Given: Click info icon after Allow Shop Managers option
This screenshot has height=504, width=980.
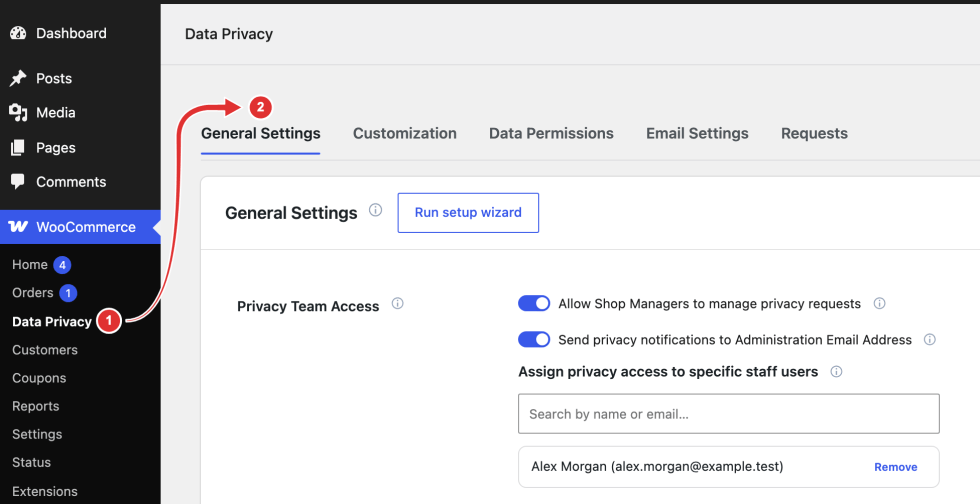Looking at the screenshot, I should (x=879, y=304).
